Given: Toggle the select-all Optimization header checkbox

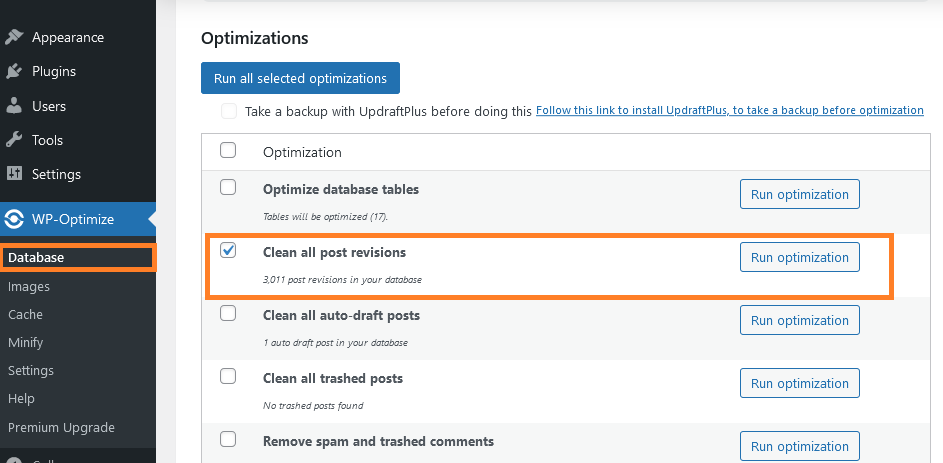Looking at the screenshot, I should pyautogui.click(x=228, y=150).
